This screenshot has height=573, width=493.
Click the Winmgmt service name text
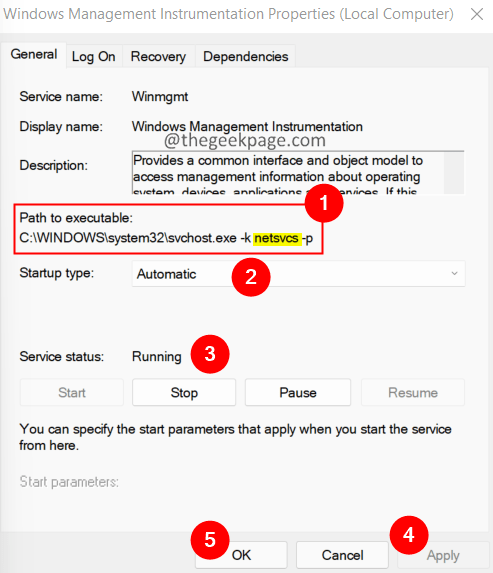pos(160,97)
